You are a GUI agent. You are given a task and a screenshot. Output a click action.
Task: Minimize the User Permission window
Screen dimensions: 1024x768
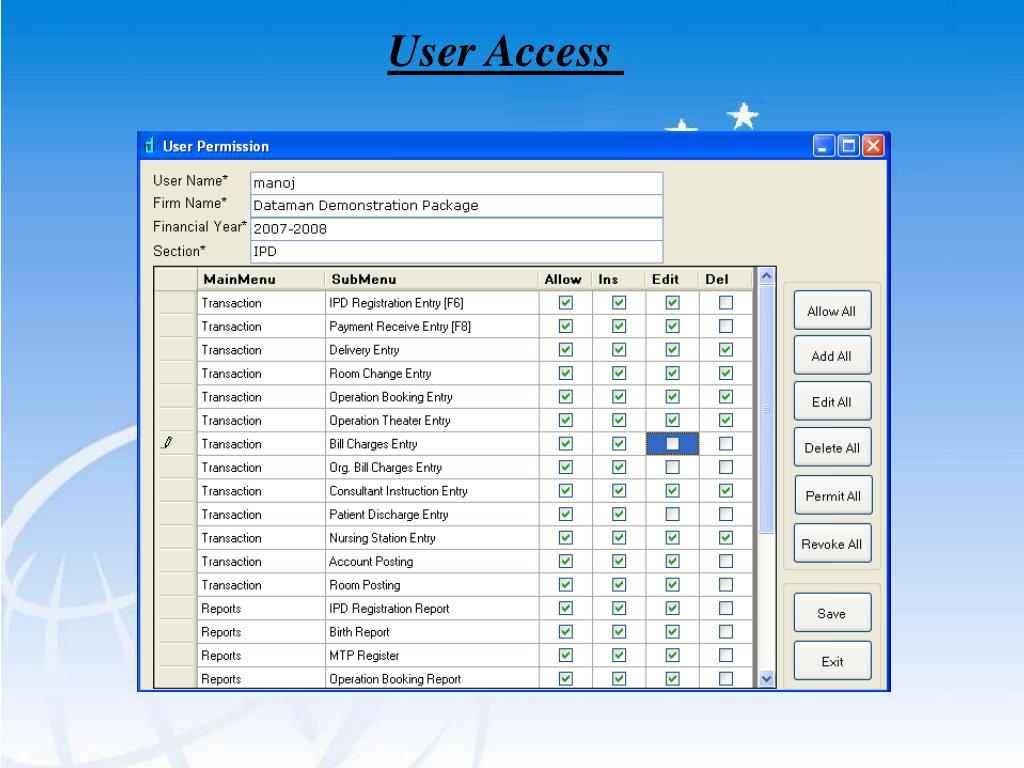coord(824,145)
